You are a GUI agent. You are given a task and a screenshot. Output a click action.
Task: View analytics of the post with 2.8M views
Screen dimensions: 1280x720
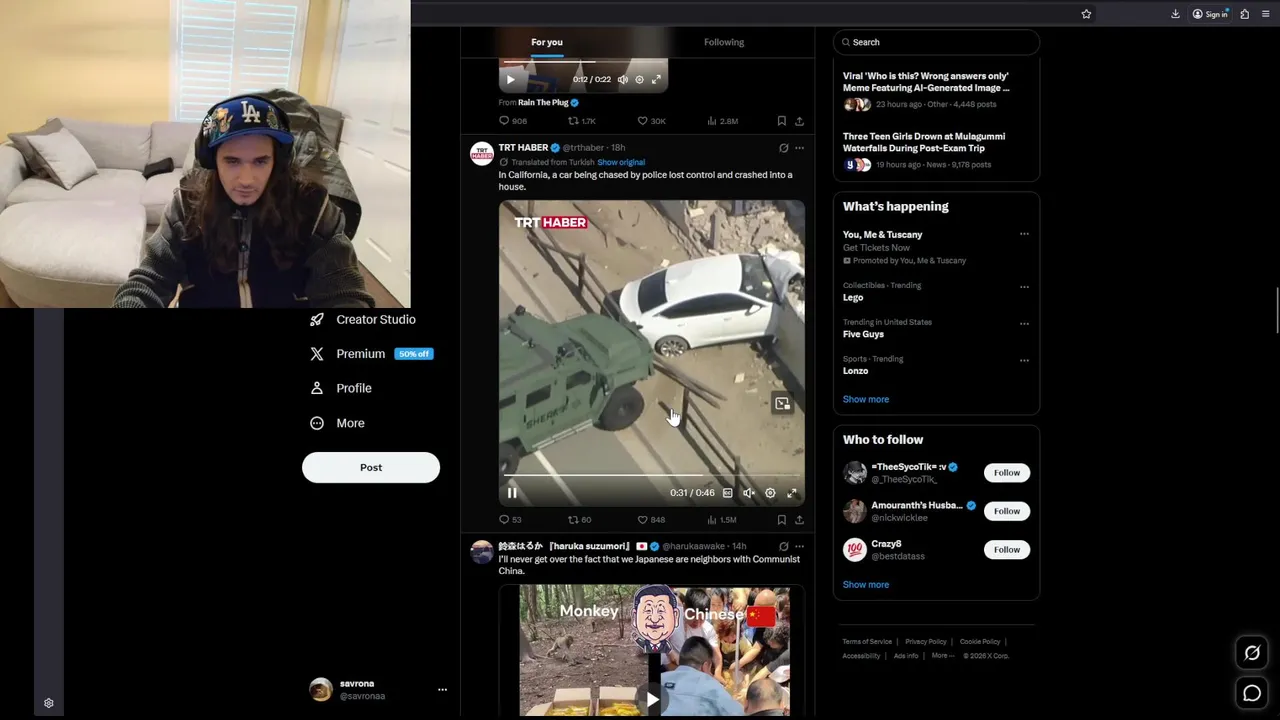click(x=722, y=121)
